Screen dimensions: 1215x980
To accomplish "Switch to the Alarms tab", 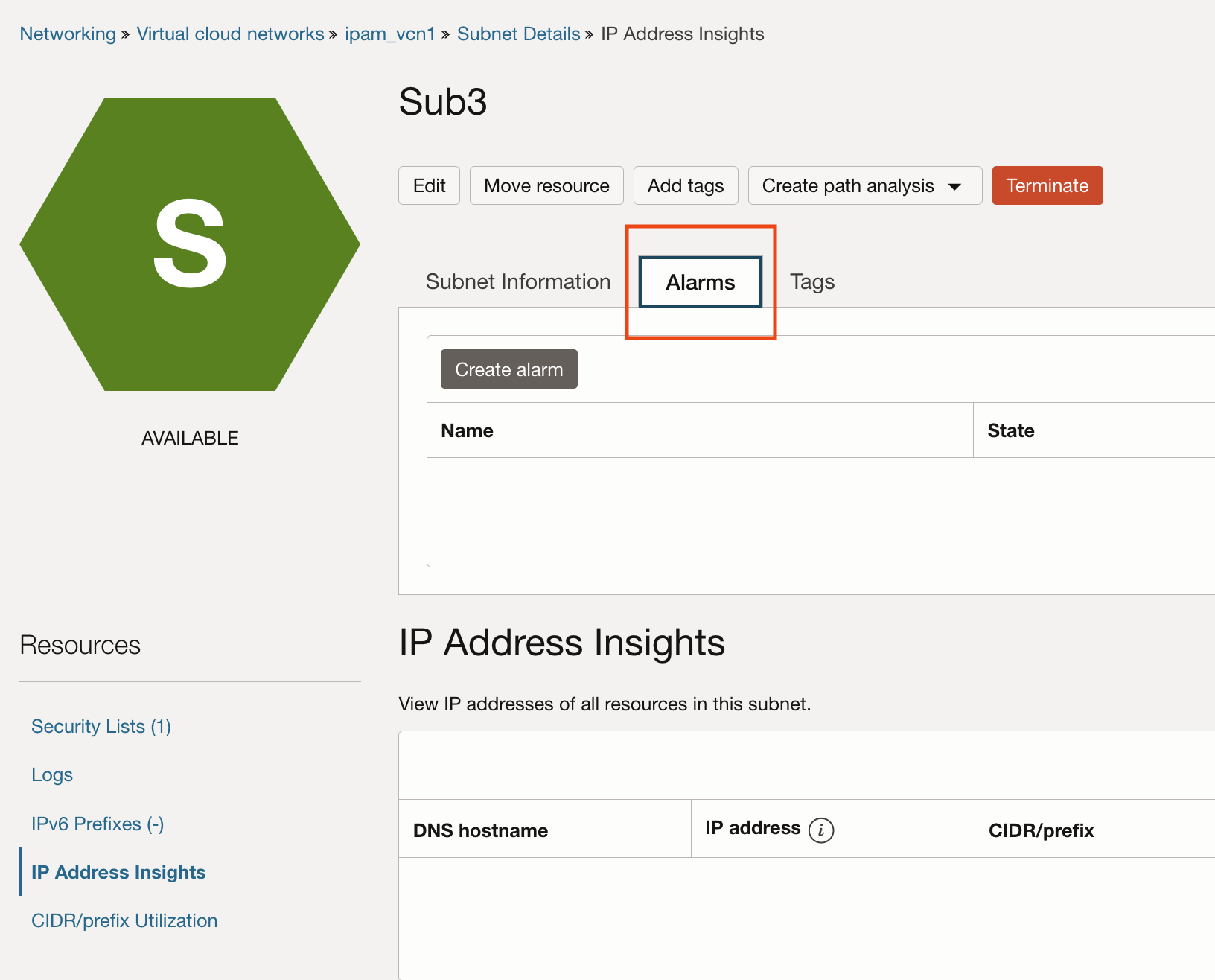I will point(700,282).
